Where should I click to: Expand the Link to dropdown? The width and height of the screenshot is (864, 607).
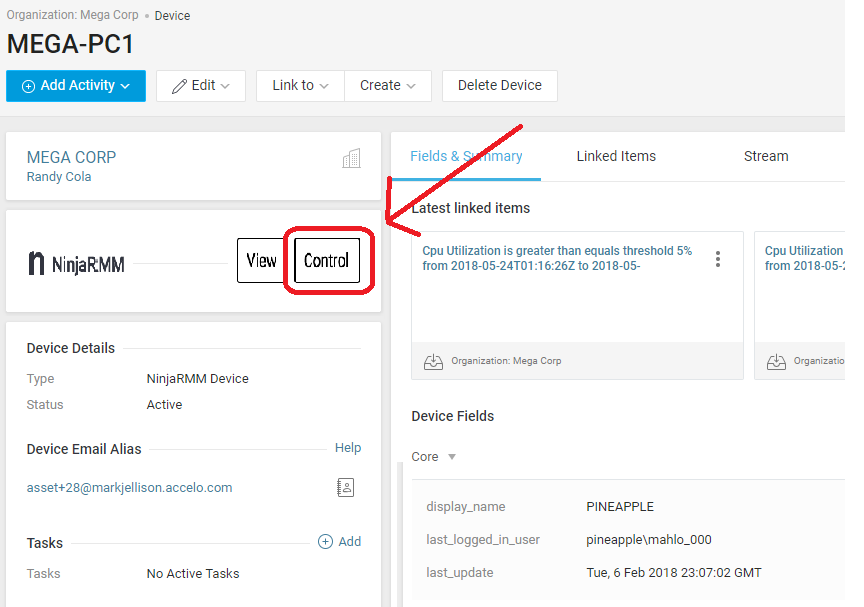coord(300,86)
